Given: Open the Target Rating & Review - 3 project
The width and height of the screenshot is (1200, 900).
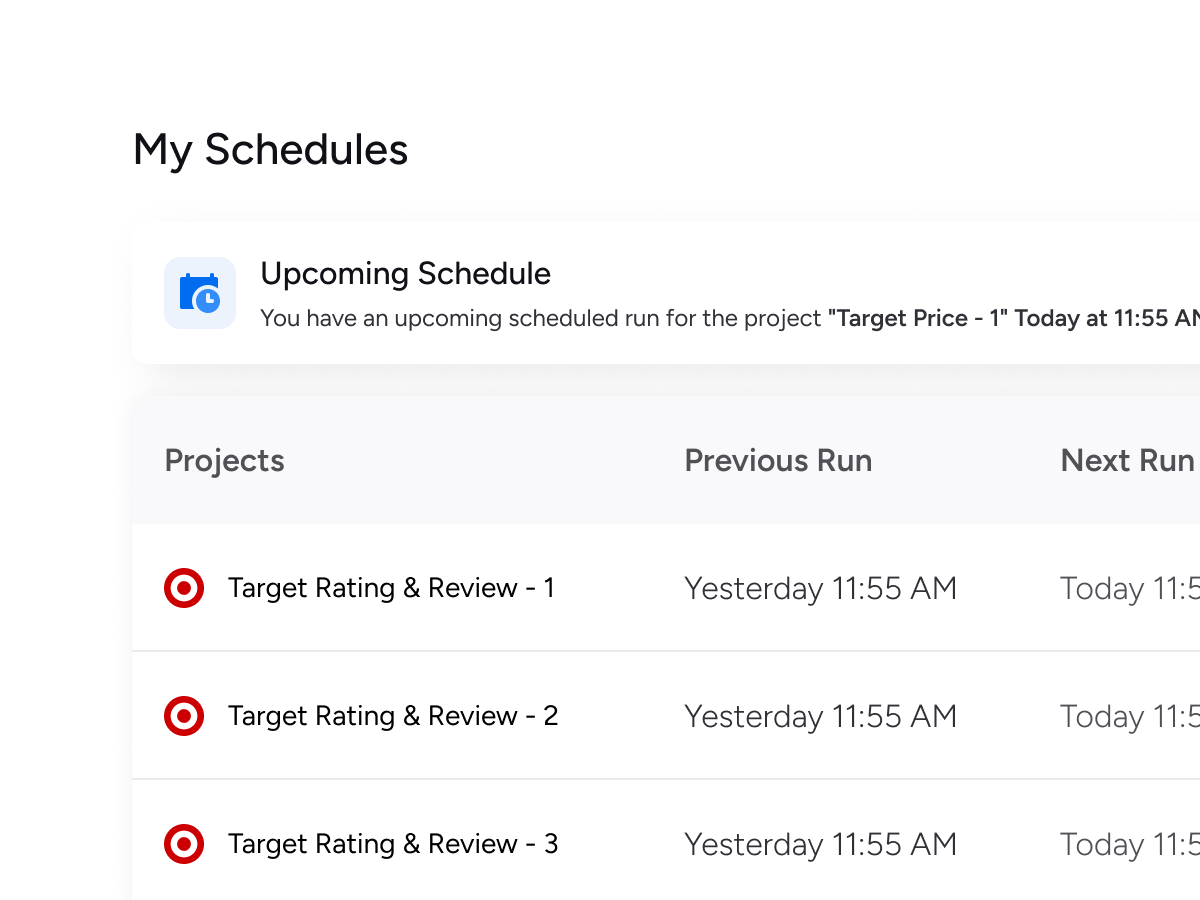Looking at the screenshot, I should pyautogui.click(x=393, y=844).
